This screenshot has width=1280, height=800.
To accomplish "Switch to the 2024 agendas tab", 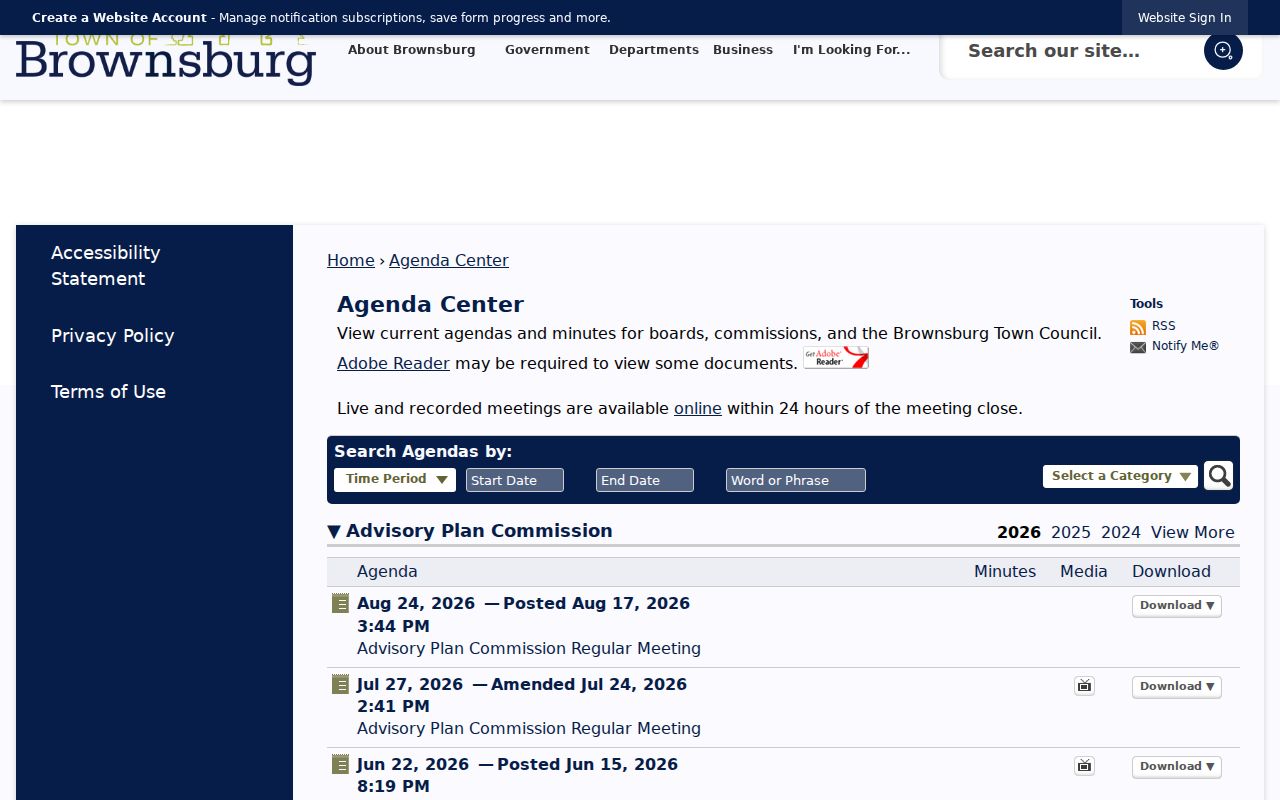I will tap(1121, 532).
